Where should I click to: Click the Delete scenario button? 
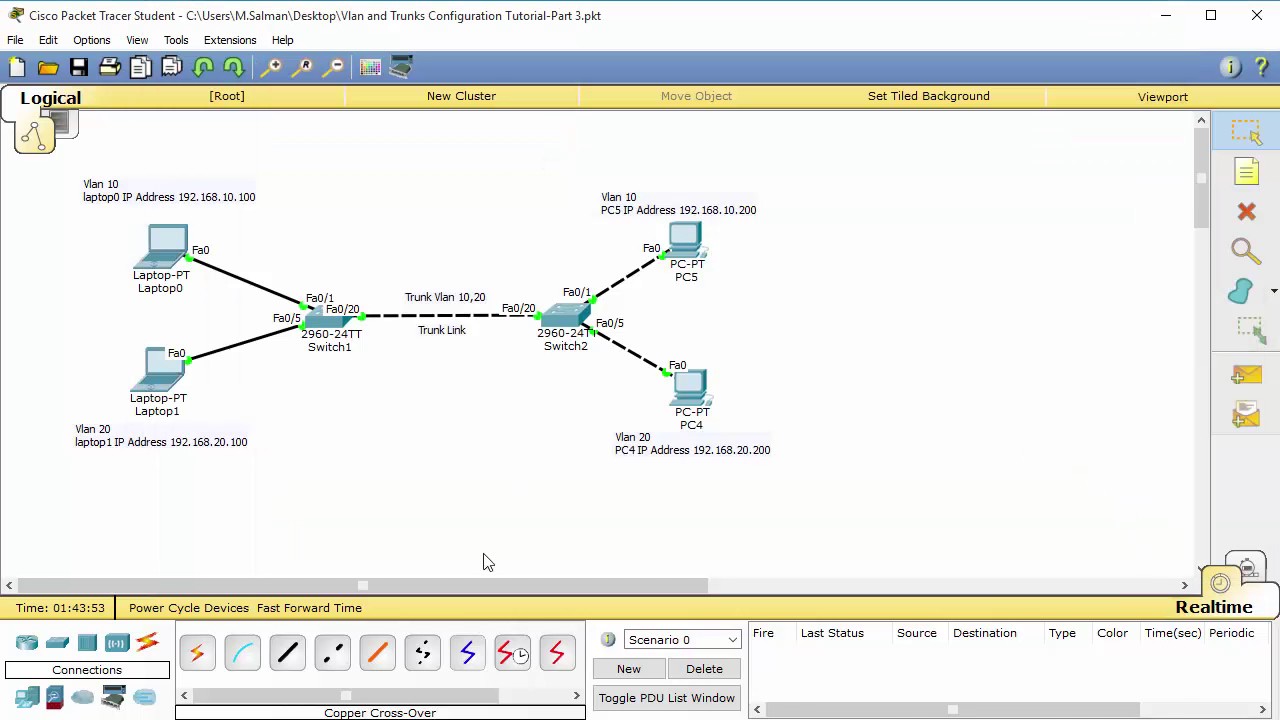[704, 669]
